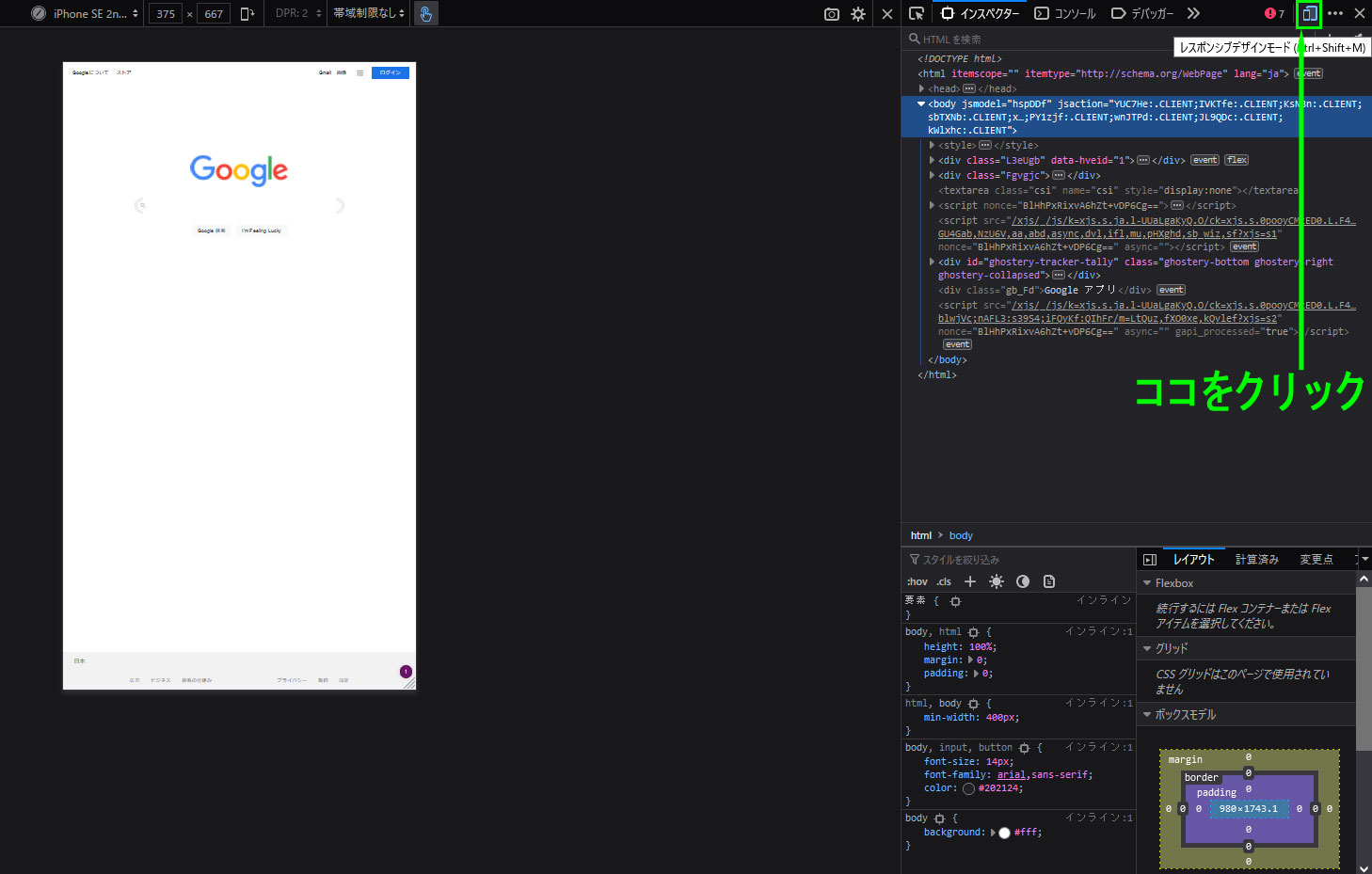Click the red error count badge
The height and width of the screenshot is (874, 1372).
click(1275, 13)
